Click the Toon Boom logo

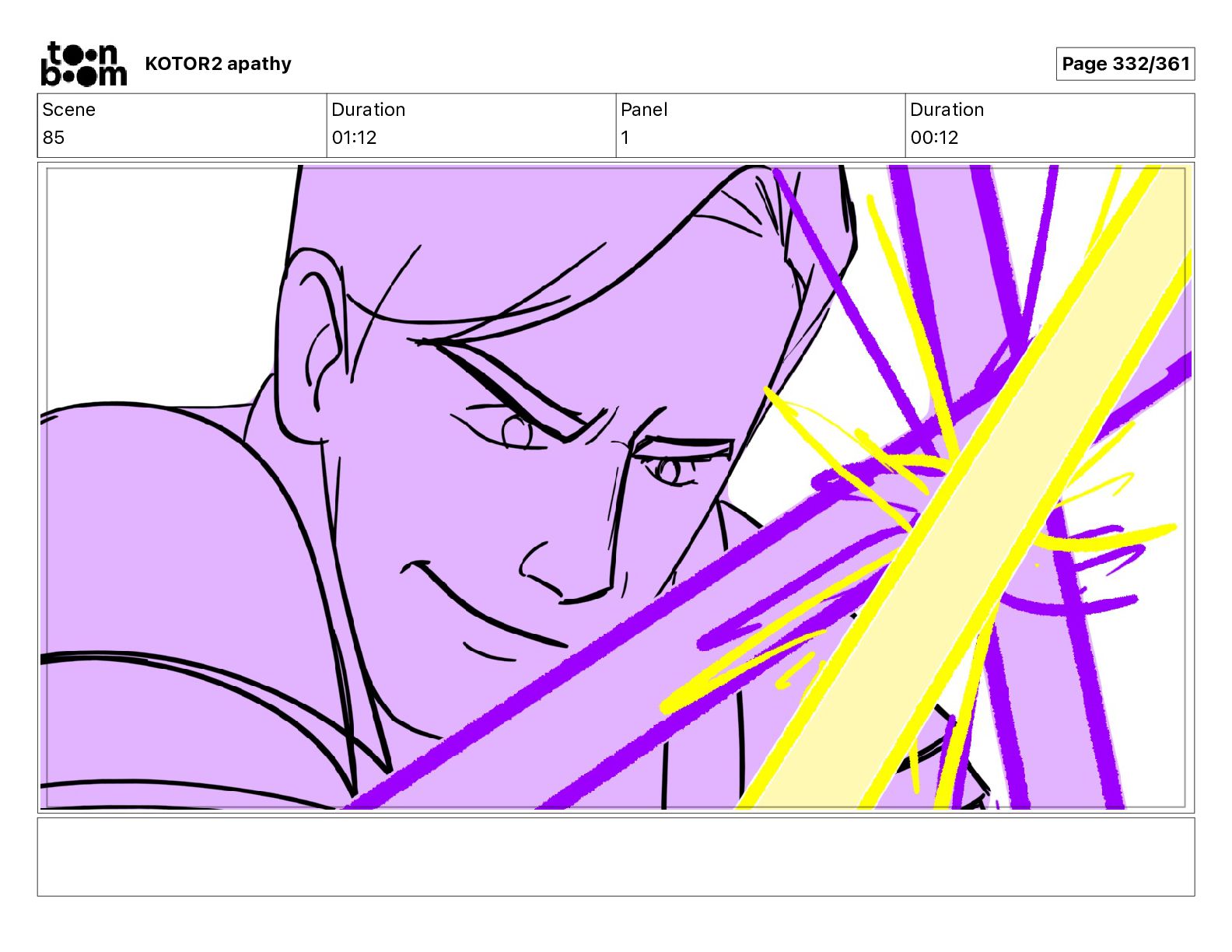83,64
